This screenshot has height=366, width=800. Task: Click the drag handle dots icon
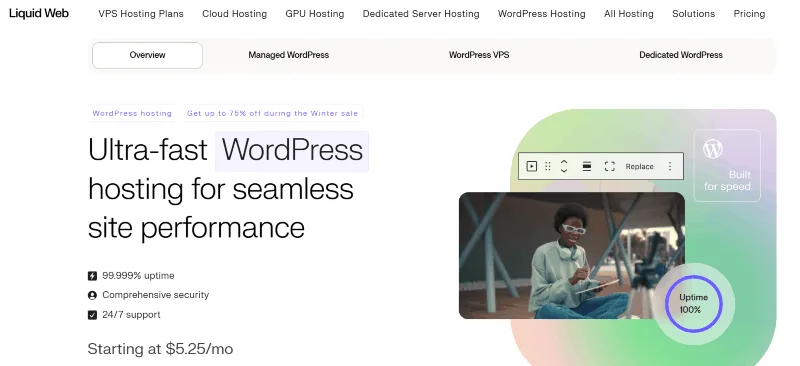pos(547,166)
